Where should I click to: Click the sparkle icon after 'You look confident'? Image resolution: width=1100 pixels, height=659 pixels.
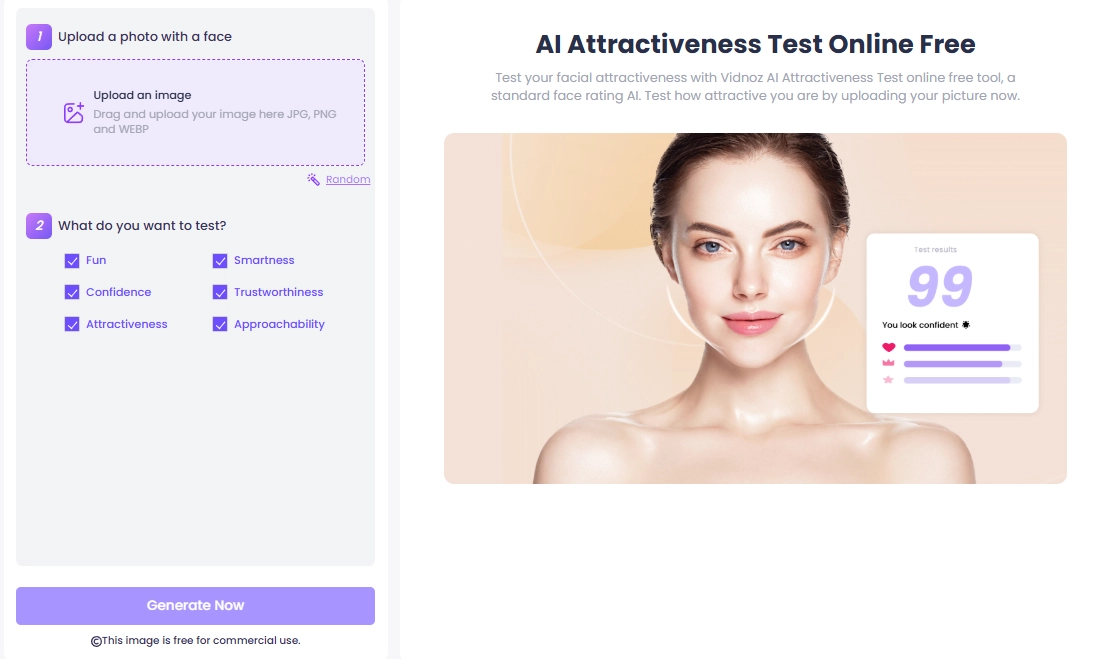[966, 325]
